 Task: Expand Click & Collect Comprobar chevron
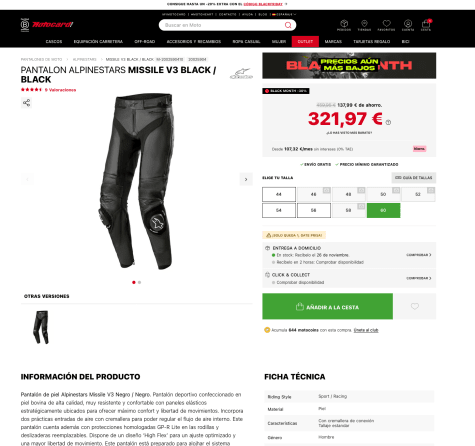[x=419, y=278]
